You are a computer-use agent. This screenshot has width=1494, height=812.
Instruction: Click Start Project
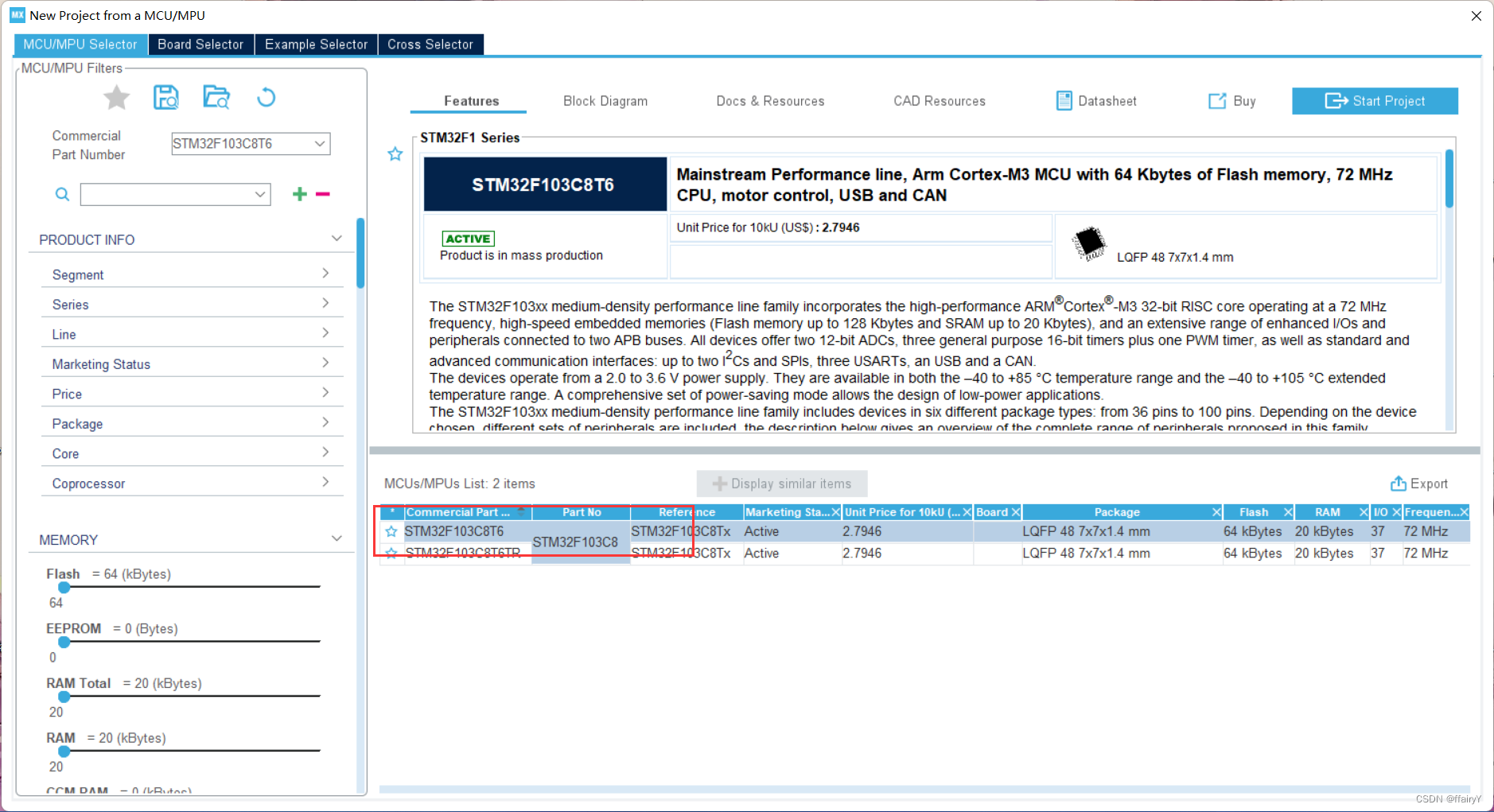[1375, 101]
